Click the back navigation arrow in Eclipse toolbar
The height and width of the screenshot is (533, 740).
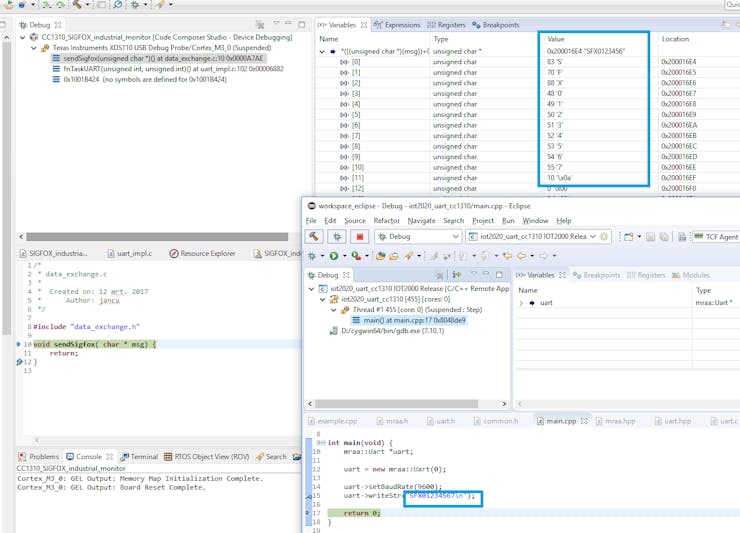tap(521, 256)
